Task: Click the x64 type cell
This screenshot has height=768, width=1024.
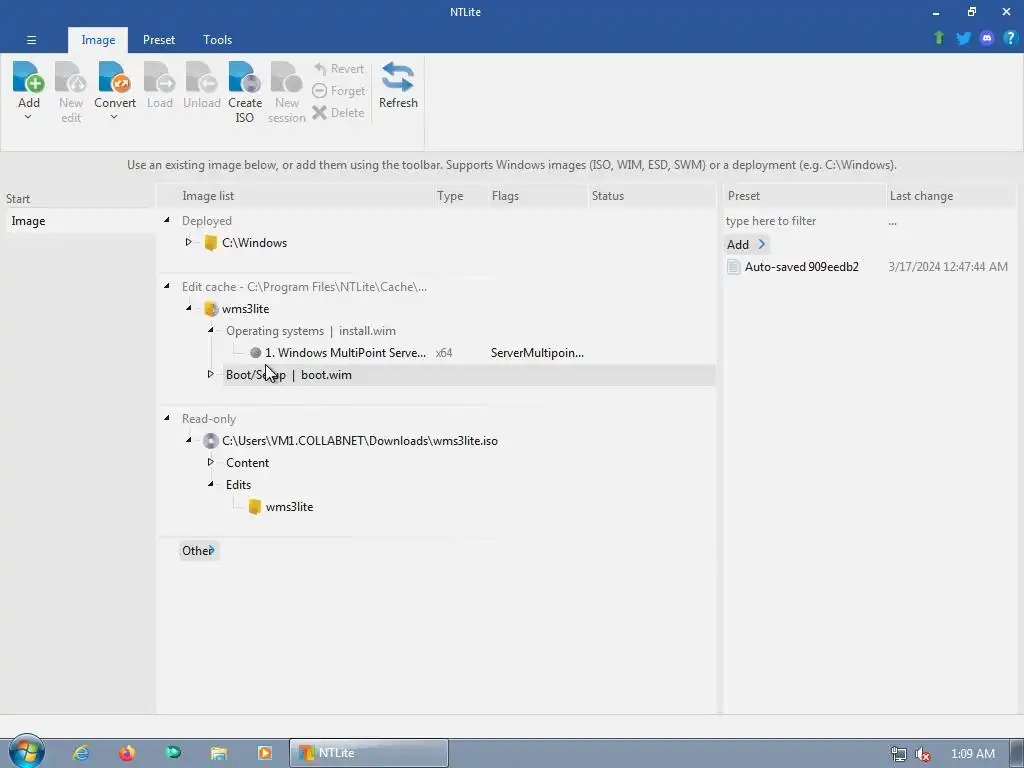Action: click(x=444, y=353)
